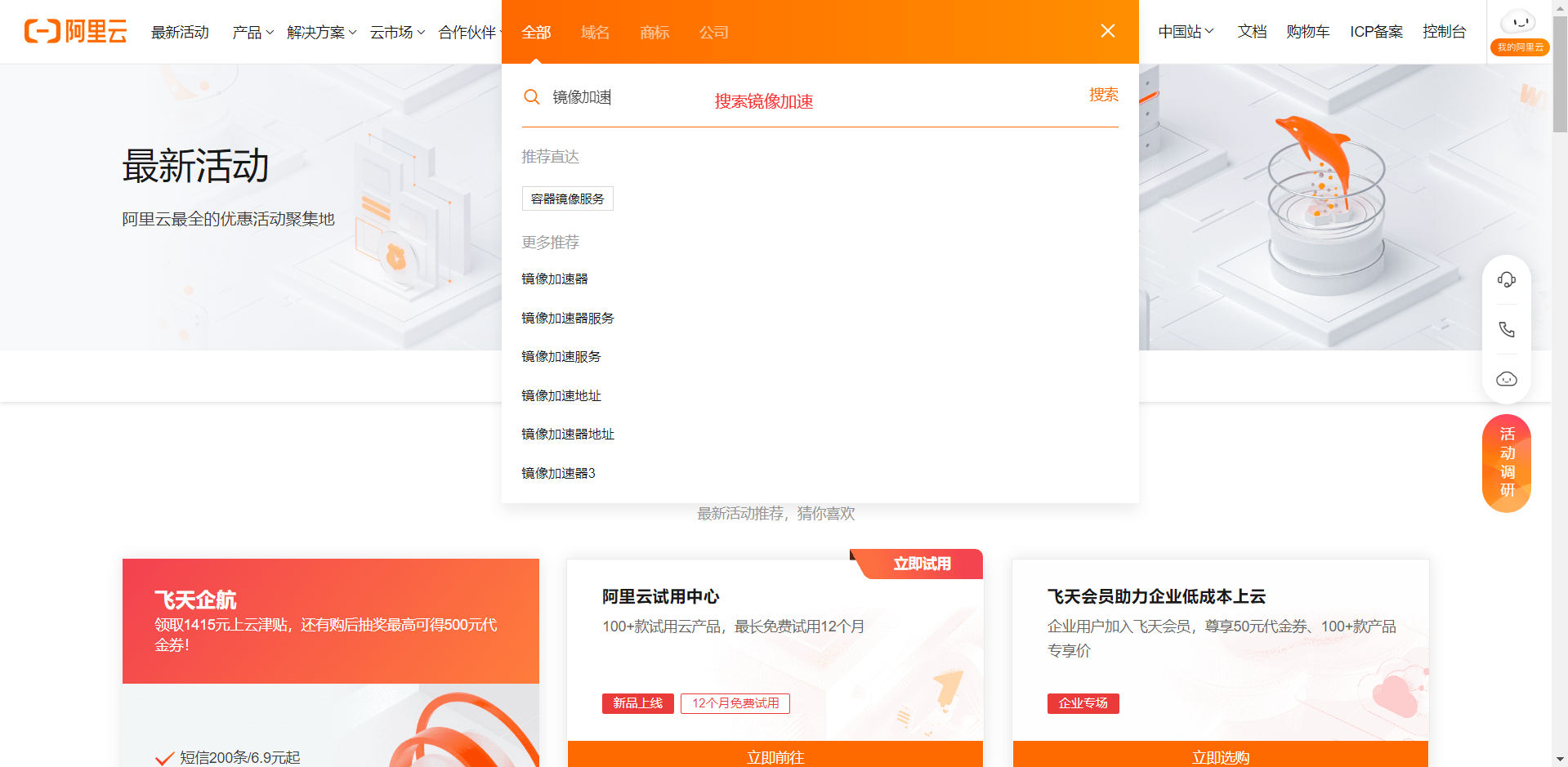Open the 飞天会员助力企业低成本上云 card title
1568x767 pixels.
point(1157,596)
